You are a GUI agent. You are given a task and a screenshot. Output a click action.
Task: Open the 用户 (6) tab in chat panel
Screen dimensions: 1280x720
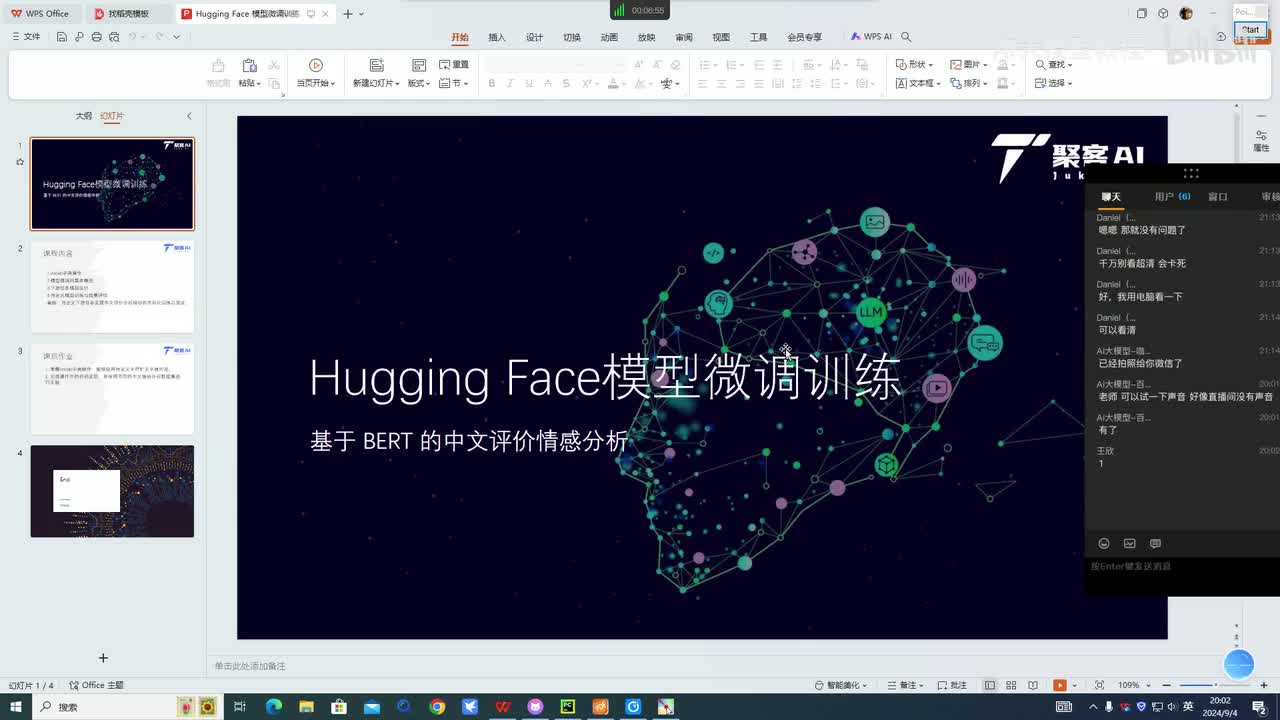coord(1172,197)
